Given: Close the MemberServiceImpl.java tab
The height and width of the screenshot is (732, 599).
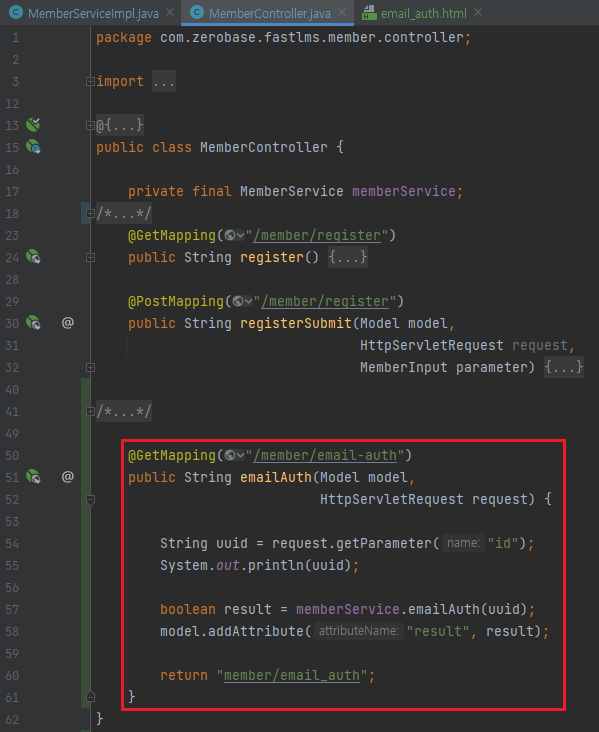Looking at the screenshot, I should point(170,13).
